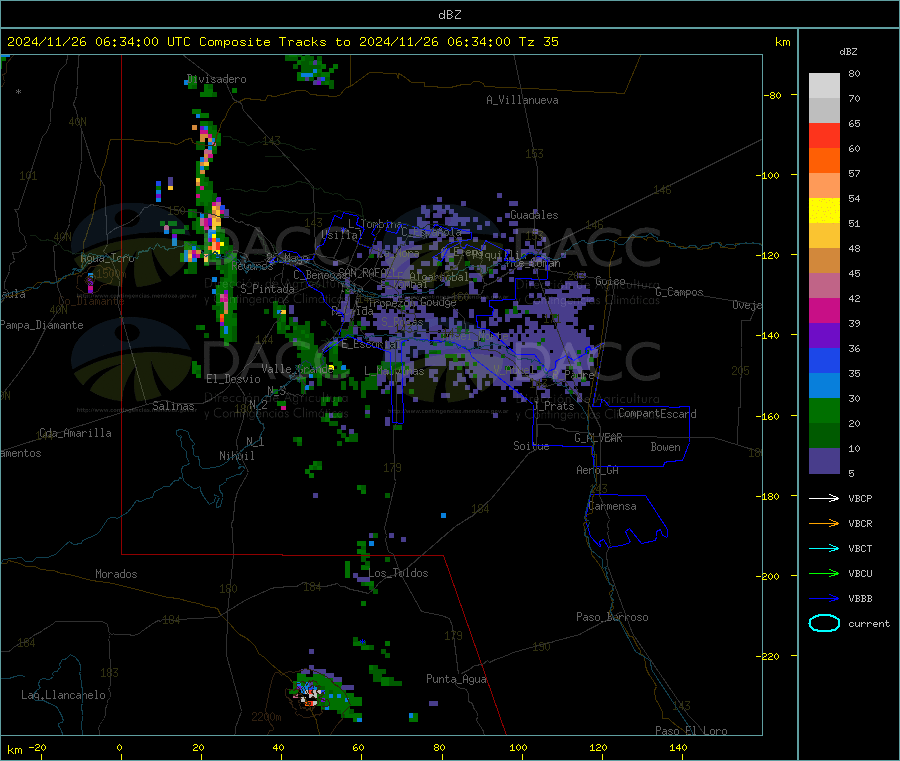Screen dimensions: 900x761
Task: Select the yellow 51-54 dBZ color swatch
Action: (824, 211)
